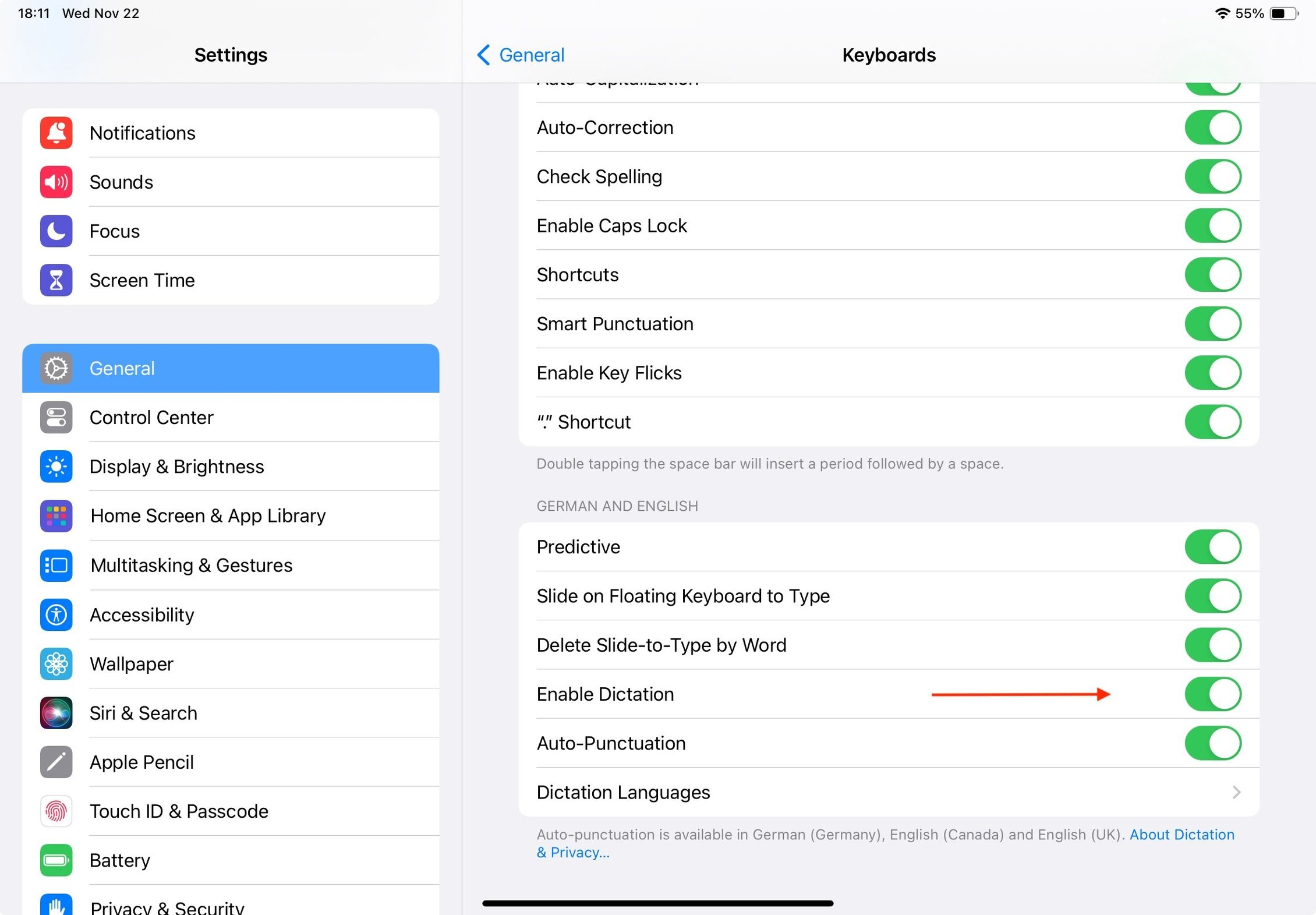Tap the Screen Time hourglass icon
1316x915 pixels.
click(x=56, y=280)
